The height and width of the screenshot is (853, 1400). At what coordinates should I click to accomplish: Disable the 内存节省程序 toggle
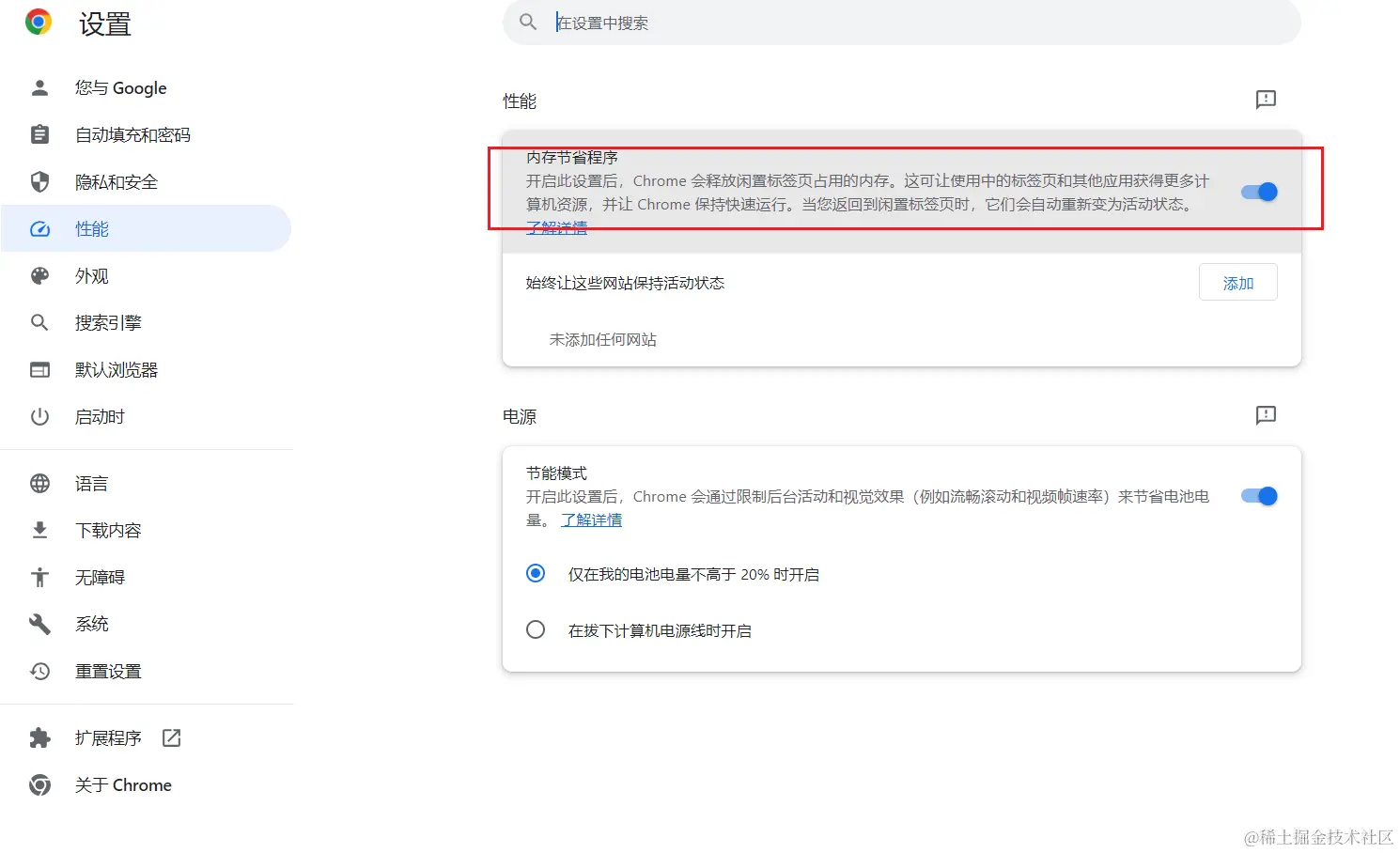pyautogui.click(x=1258, y=191)
